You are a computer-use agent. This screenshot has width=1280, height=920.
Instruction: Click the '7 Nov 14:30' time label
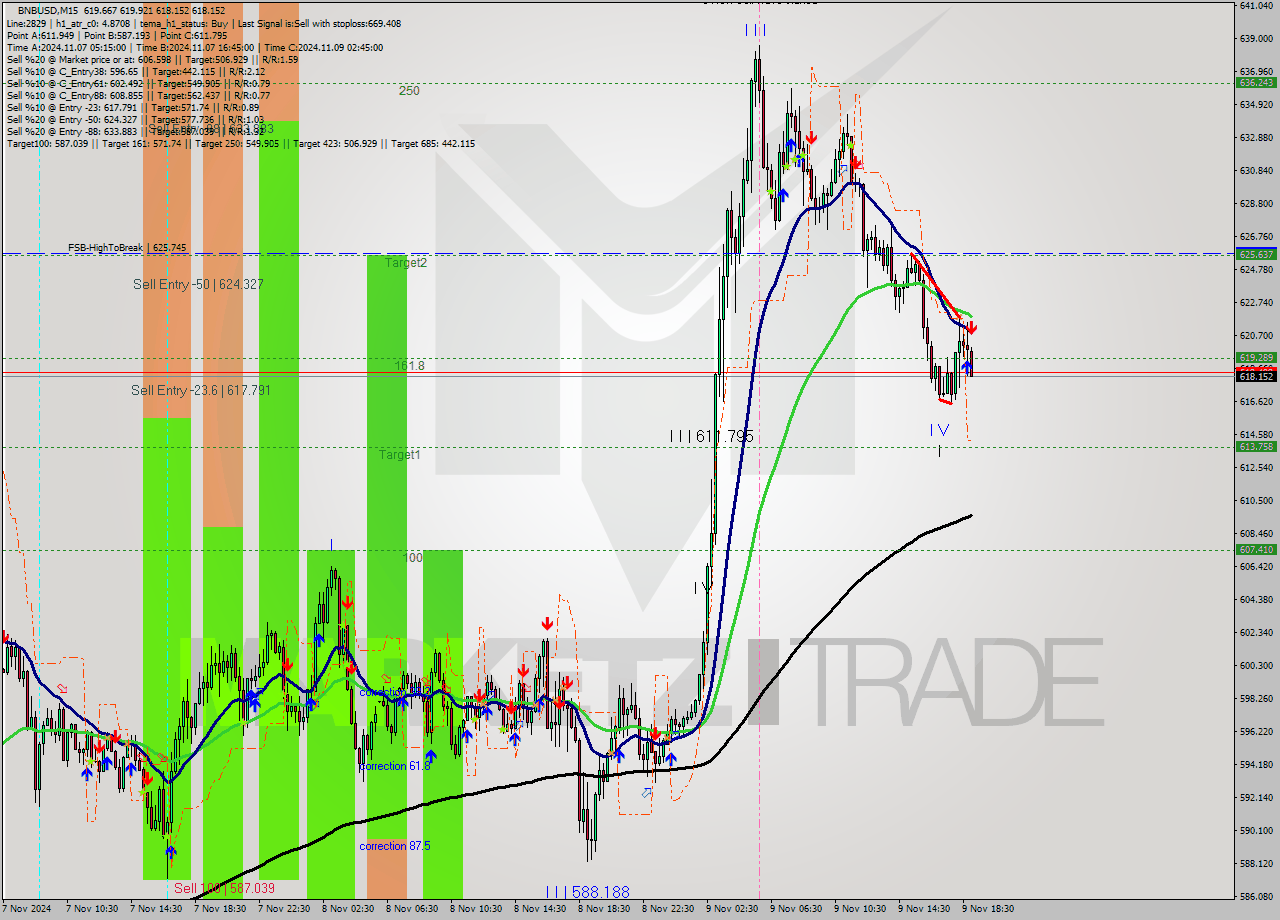158,909
